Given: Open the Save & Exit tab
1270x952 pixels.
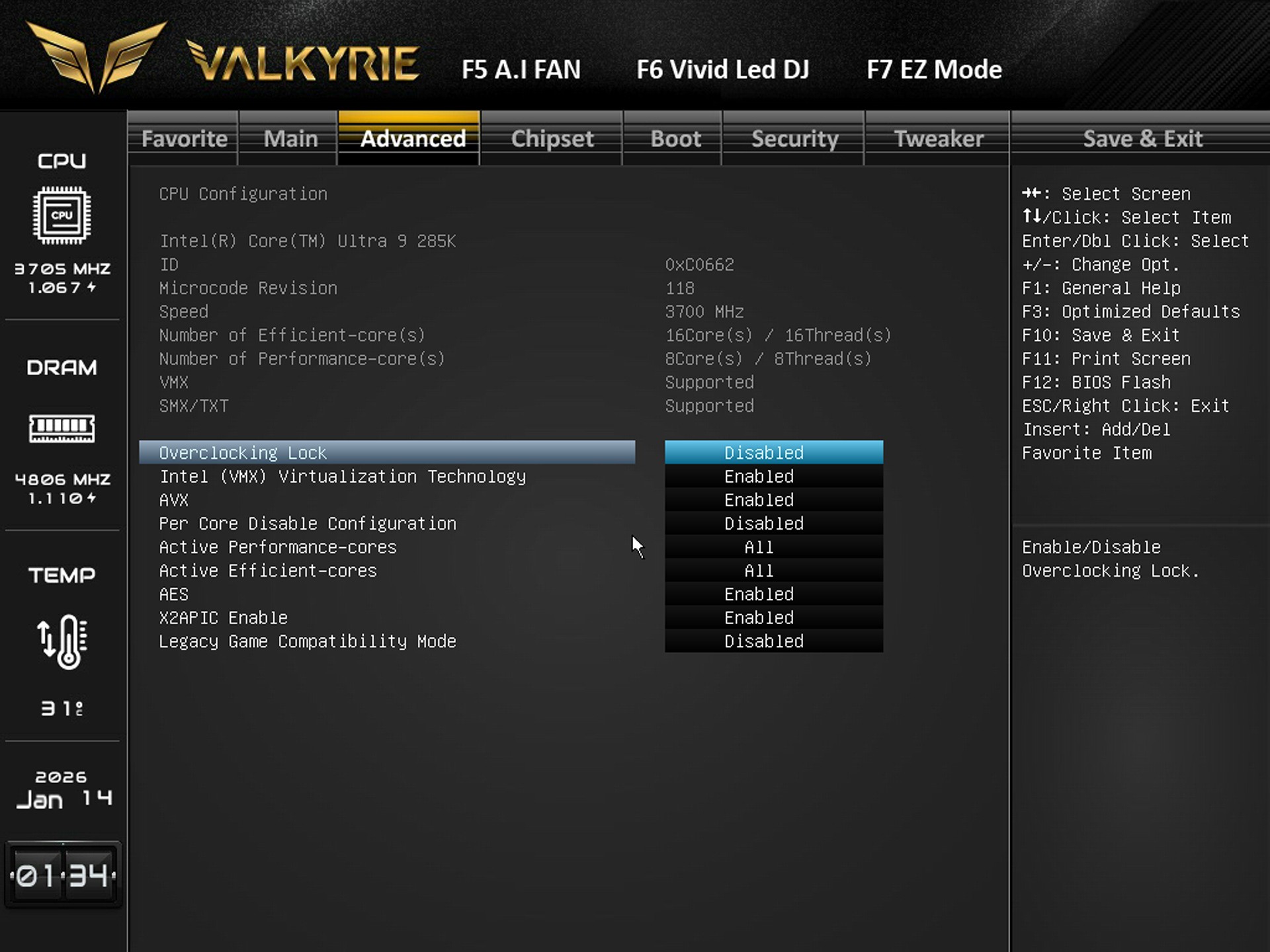Looking at the screenshot, I should point(1142,139).
